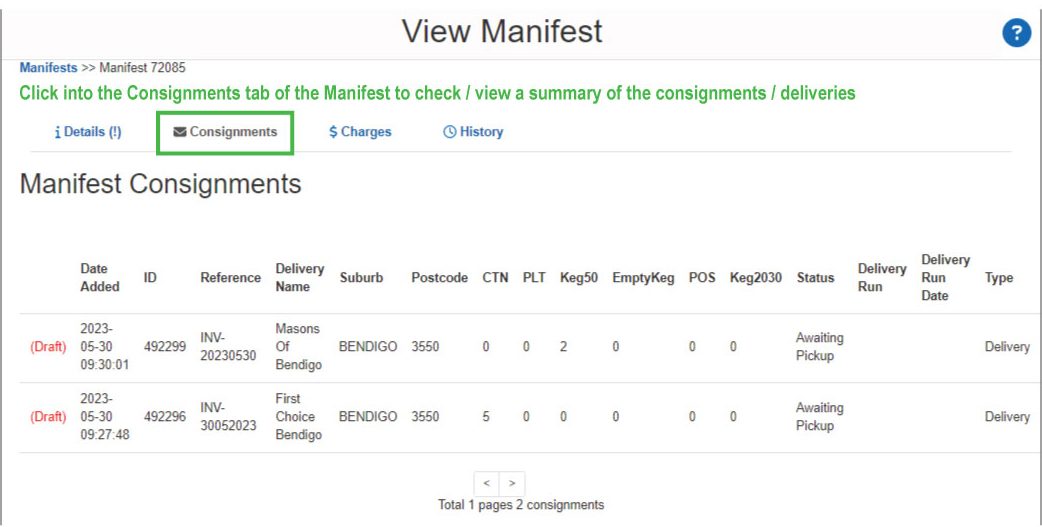Go to next page of consignments
The height and width of the screenshot is (527, 1042).
tap(511, 484)
